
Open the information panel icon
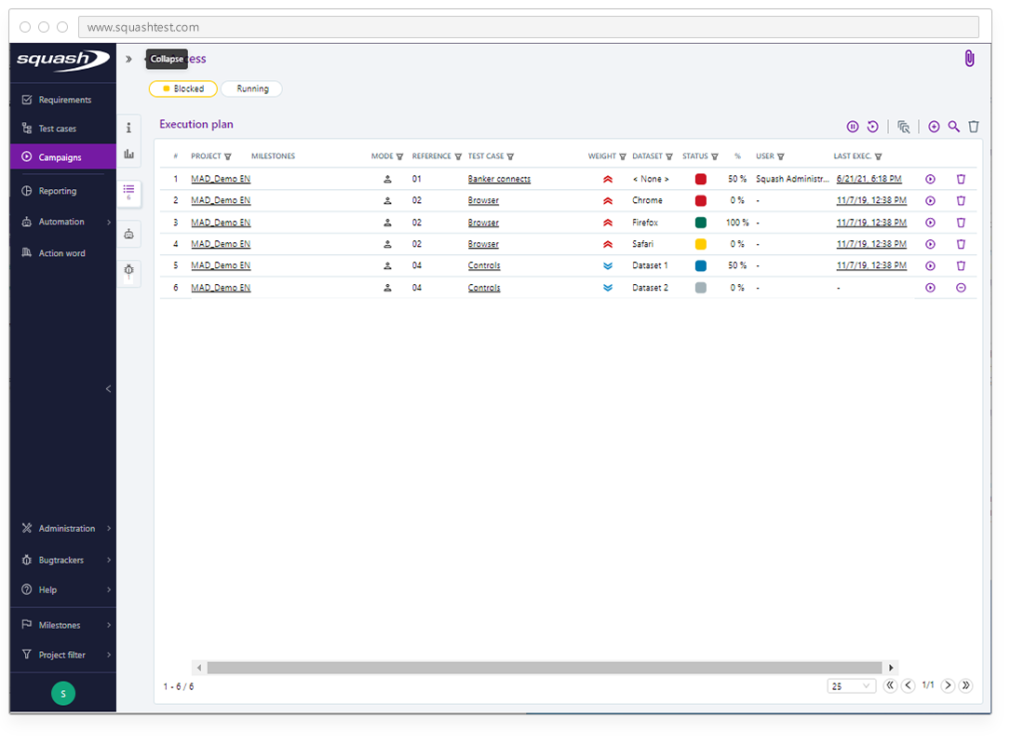click(x=129, y=128)
